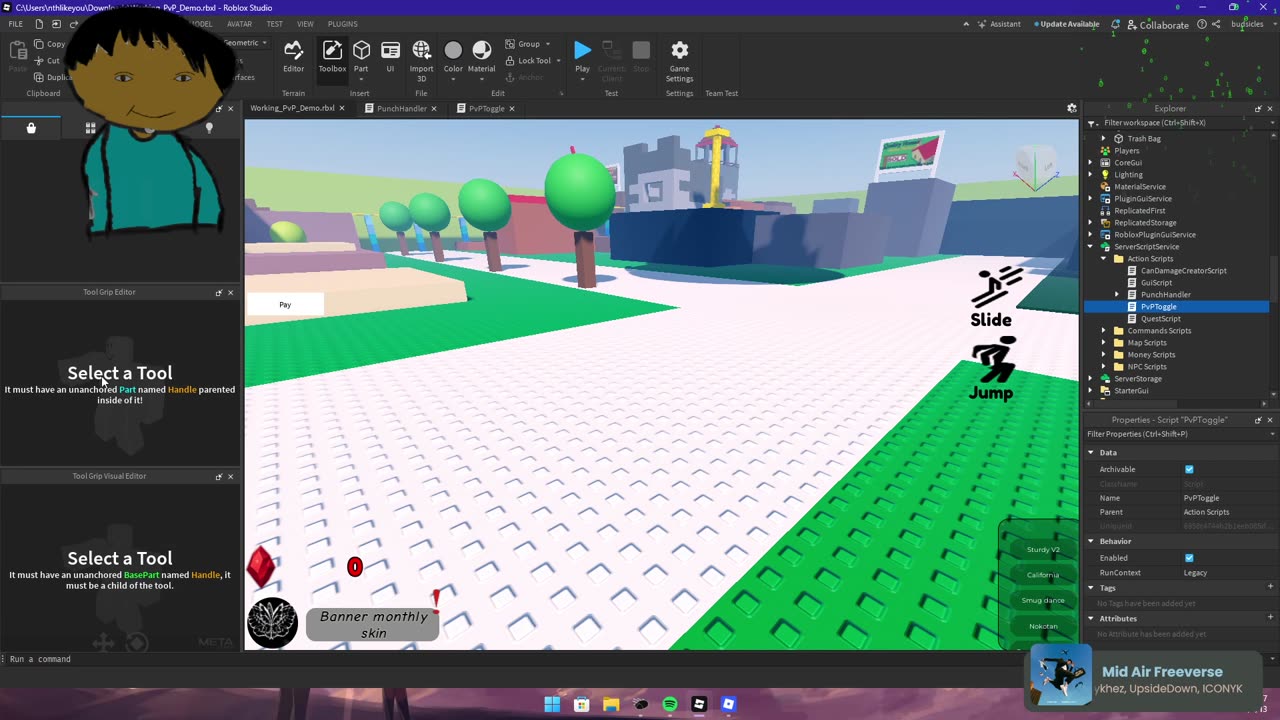Click the share icon in top bar
Screen dimensions: 1280x720
[1216, 24]
